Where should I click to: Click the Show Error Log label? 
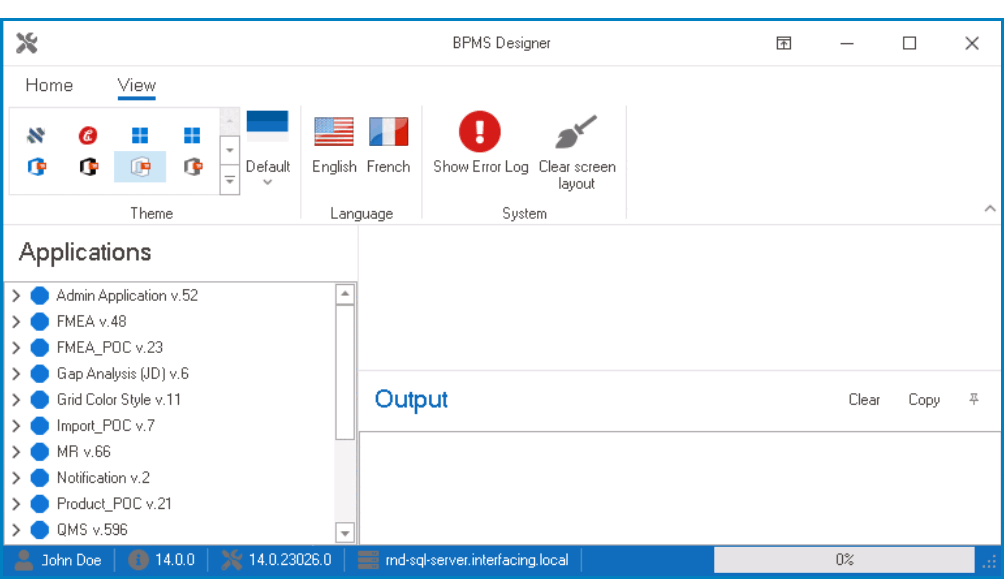click(x=481, y=167)
